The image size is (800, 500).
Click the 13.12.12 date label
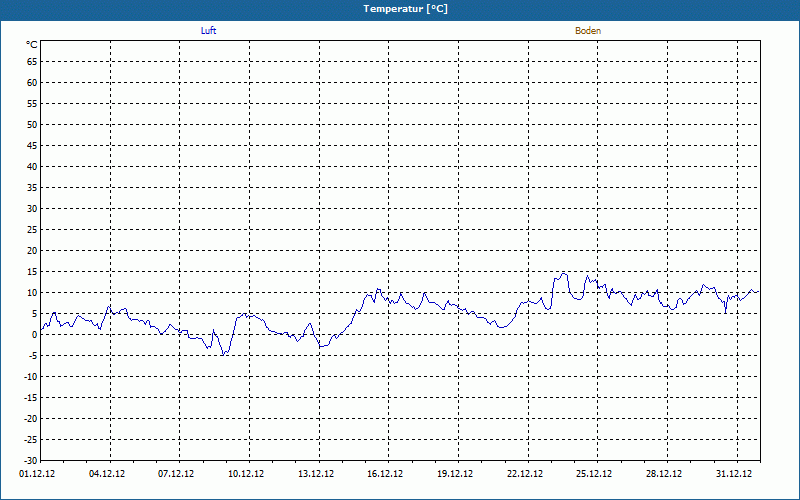point(316,474)
